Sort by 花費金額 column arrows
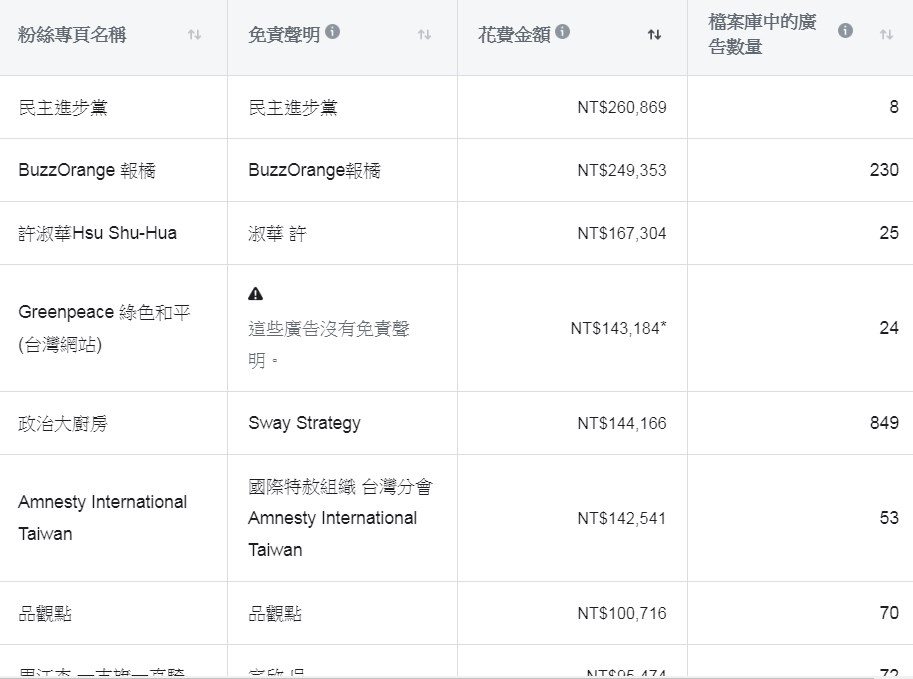Viewport: 913px width, 679px height. point(654,35)
